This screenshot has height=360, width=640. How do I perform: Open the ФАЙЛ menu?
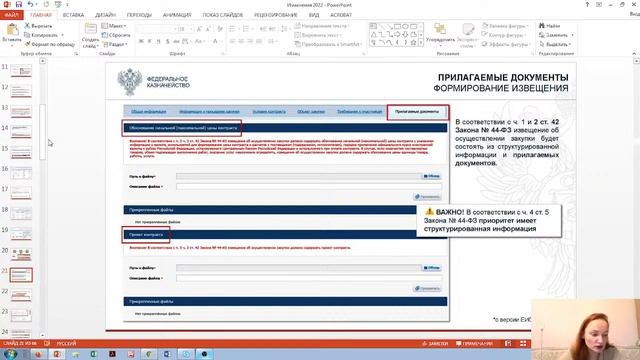(12, 15)
